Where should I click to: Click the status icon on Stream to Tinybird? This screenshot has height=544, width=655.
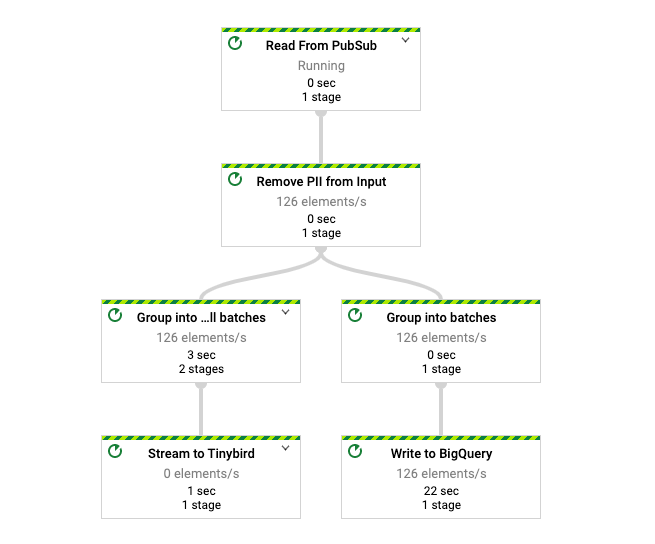115,452
